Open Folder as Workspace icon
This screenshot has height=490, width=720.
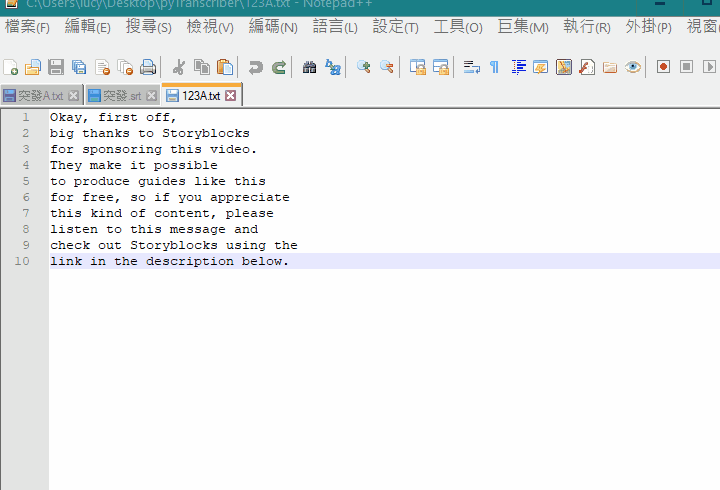pos(610,68)
